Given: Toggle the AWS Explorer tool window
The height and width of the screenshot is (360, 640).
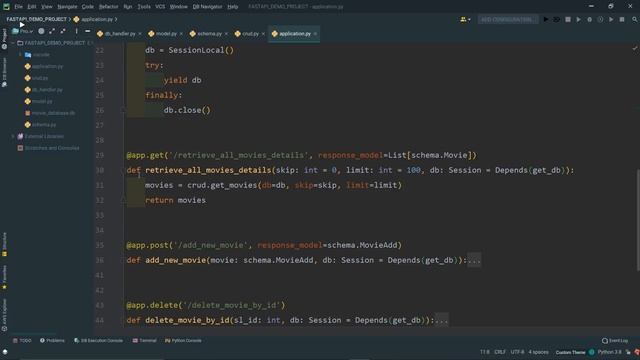Looking at the screenshot, I should [x=4, y=315].
